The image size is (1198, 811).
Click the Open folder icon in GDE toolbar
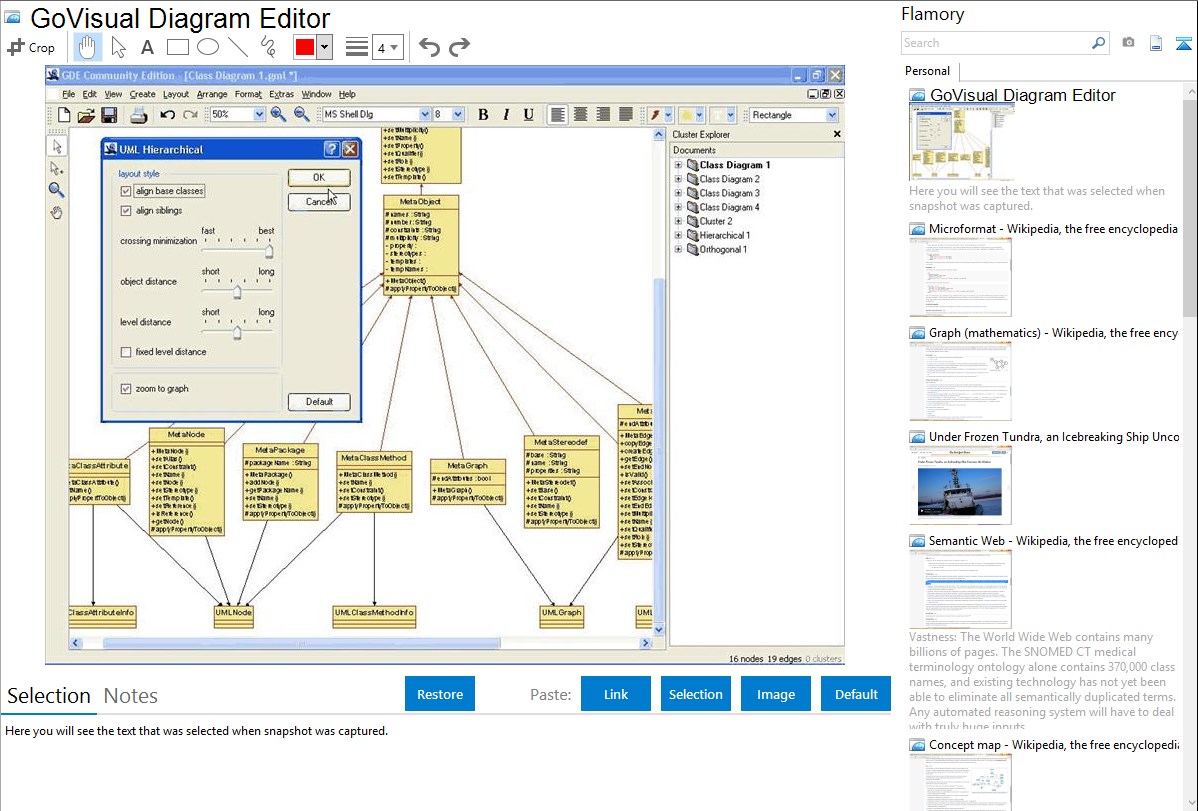pyautogui.click(x=86, y=115)
